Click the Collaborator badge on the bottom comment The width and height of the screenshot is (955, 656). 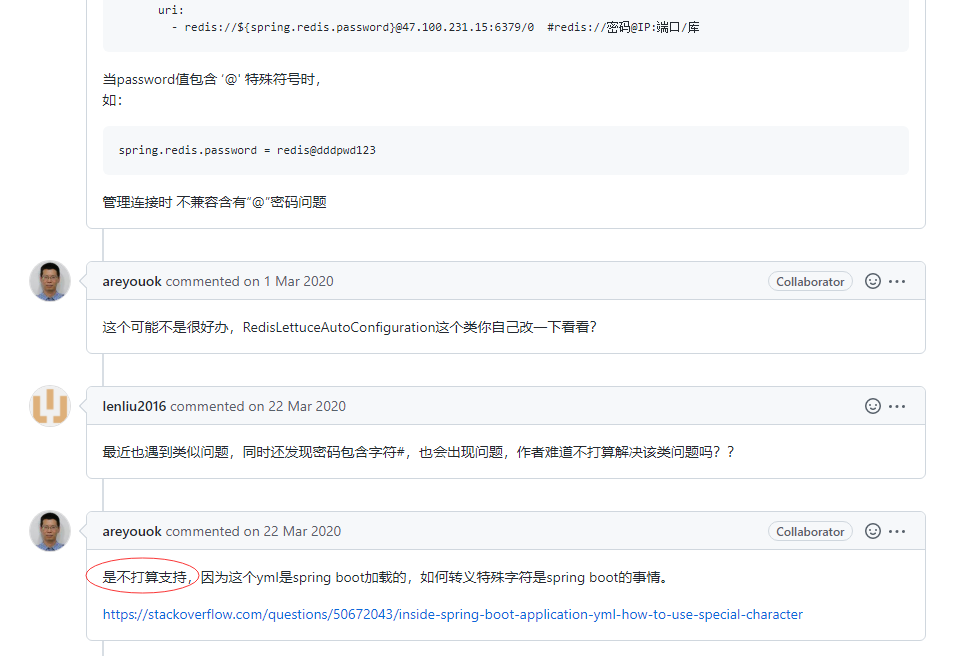click(810, 531)
